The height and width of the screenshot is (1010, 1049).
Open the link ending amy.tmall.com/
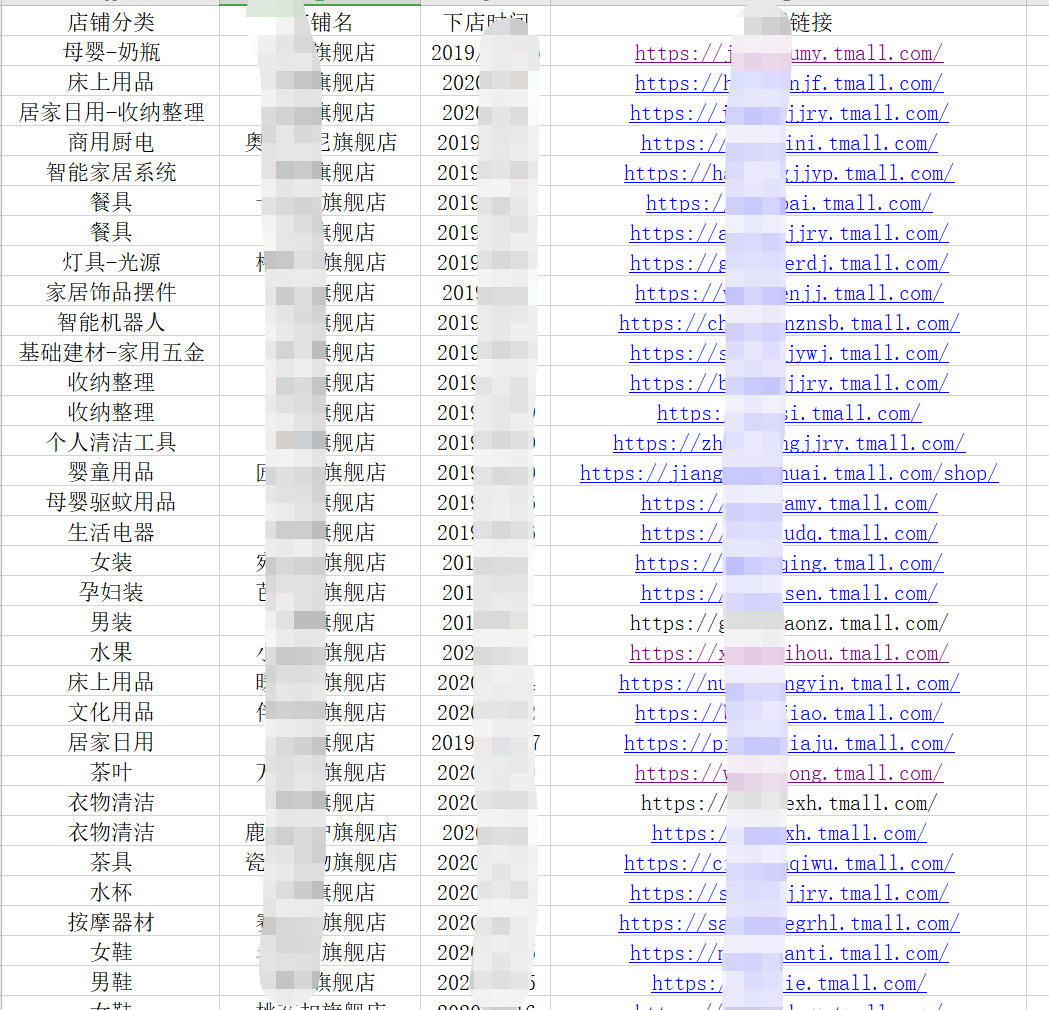point(789,502)
